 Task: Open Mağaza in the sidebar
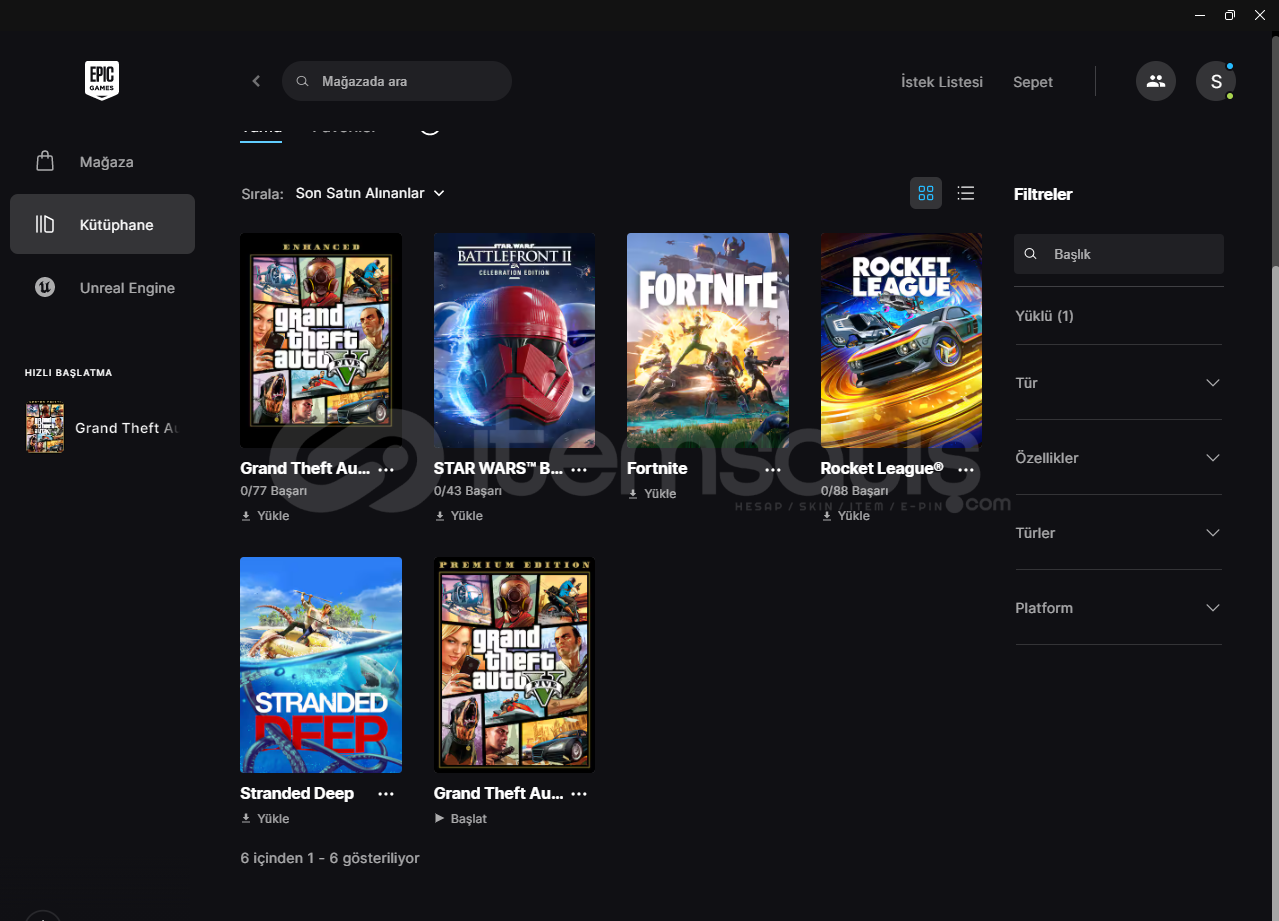[102, 161]
